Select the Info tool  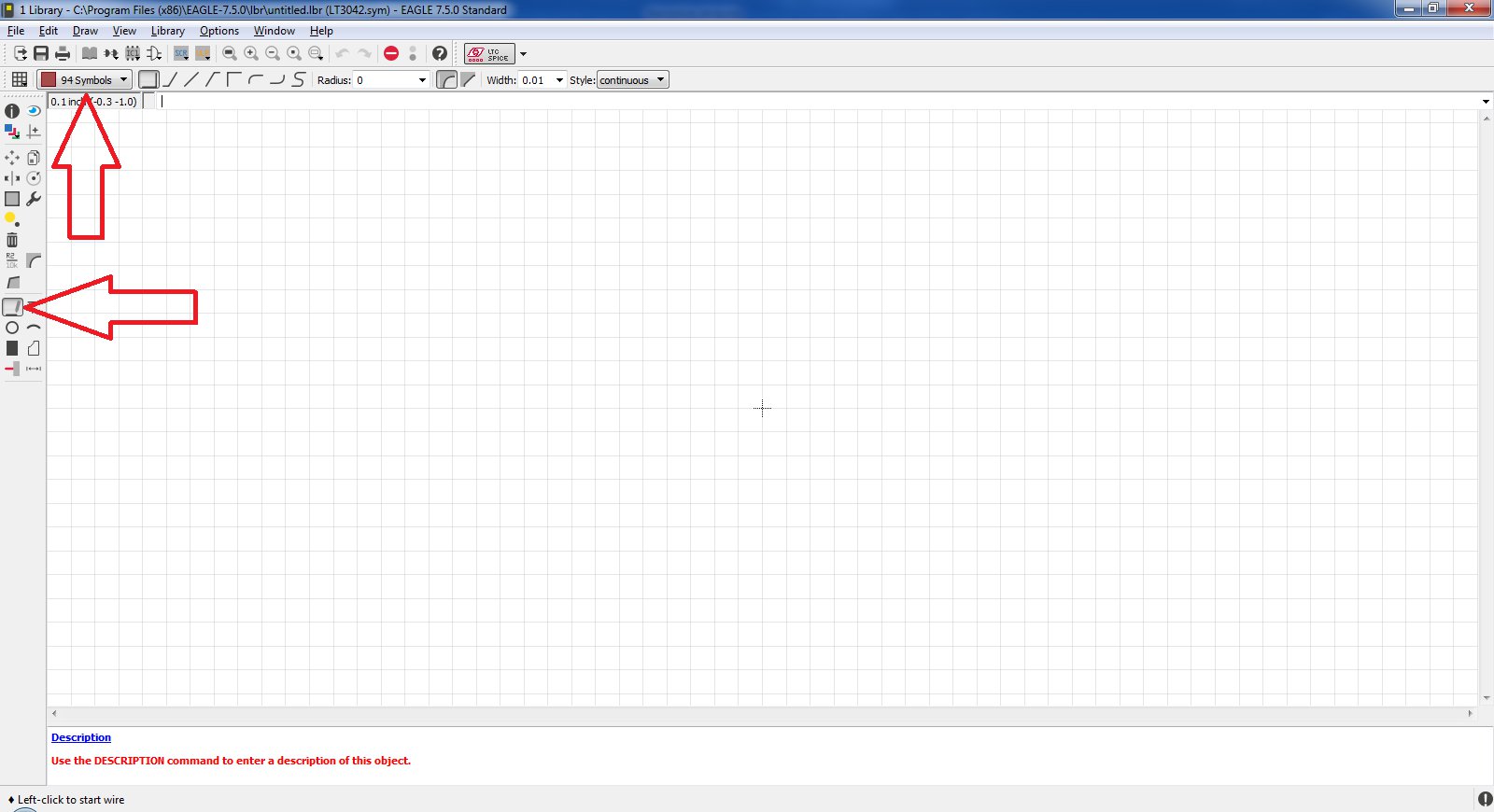point(12,111)
